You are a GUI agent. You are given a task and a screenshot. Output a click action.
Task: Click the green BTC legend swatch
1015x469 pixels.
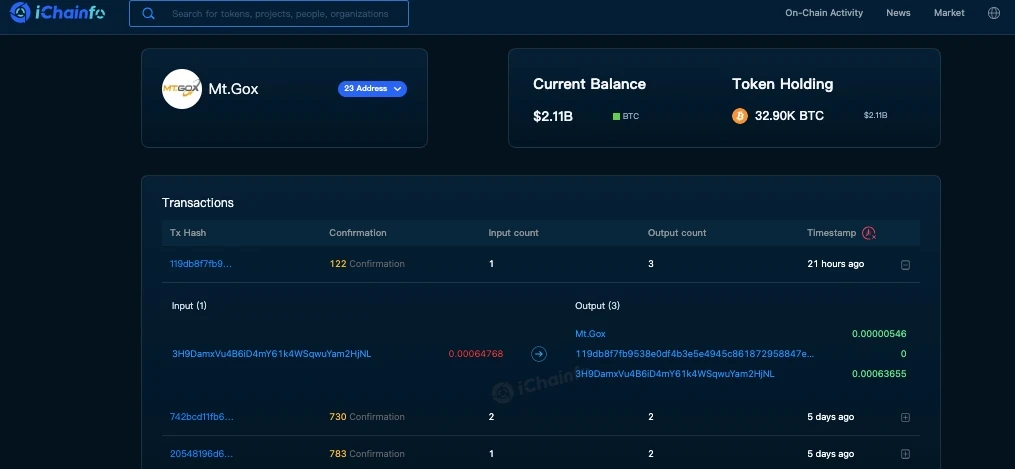(616, 116)
